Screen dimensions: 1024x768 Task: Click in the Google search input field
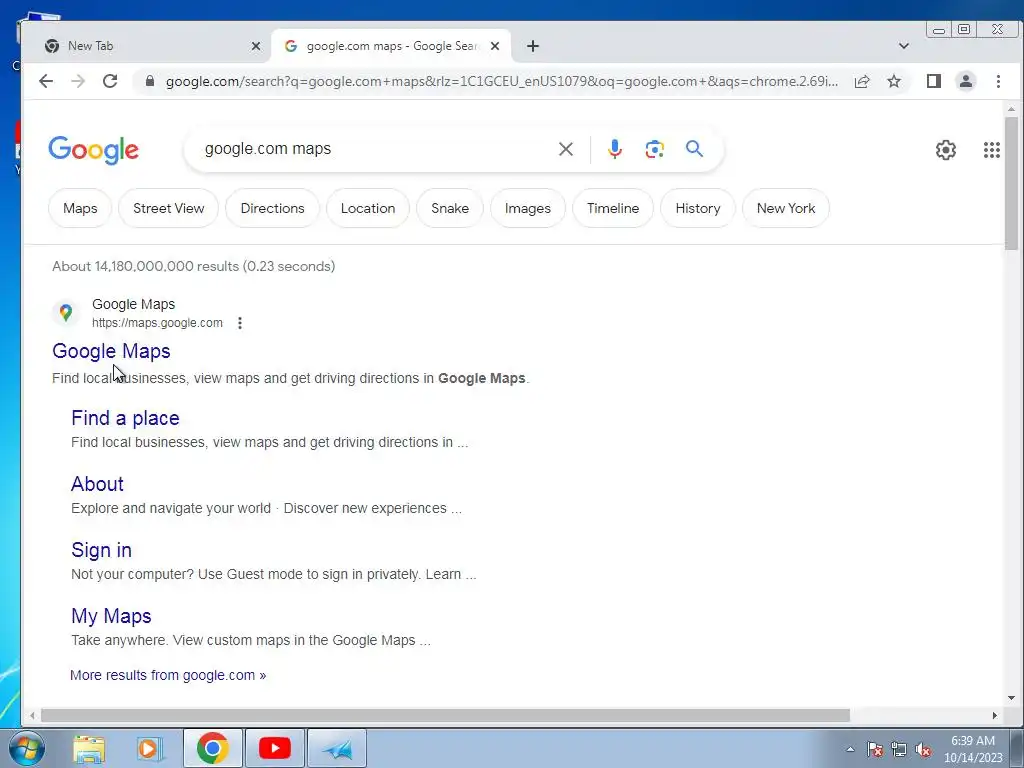click(x=372, y=149)
